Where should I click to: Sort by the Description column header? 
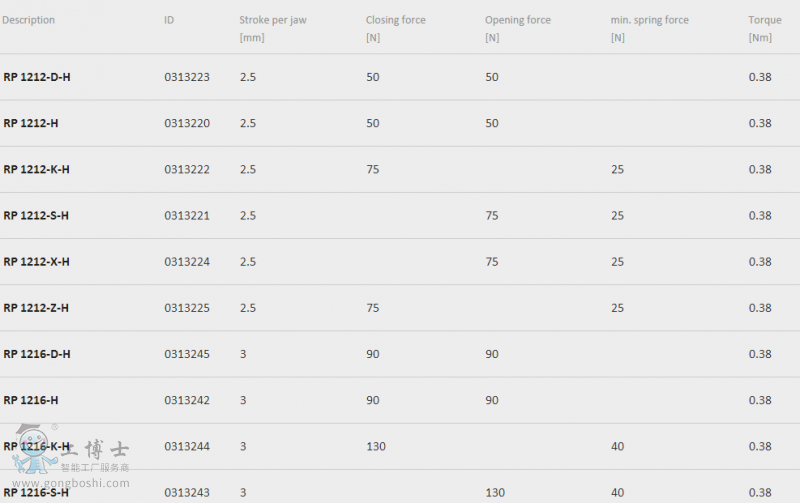point(28,20)
